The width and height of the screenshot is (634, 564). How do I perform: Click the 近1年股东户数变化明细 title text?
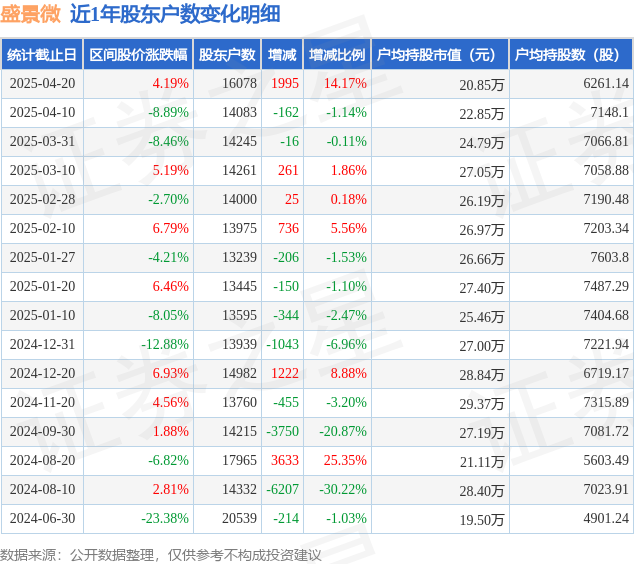[x=175, y=14]
